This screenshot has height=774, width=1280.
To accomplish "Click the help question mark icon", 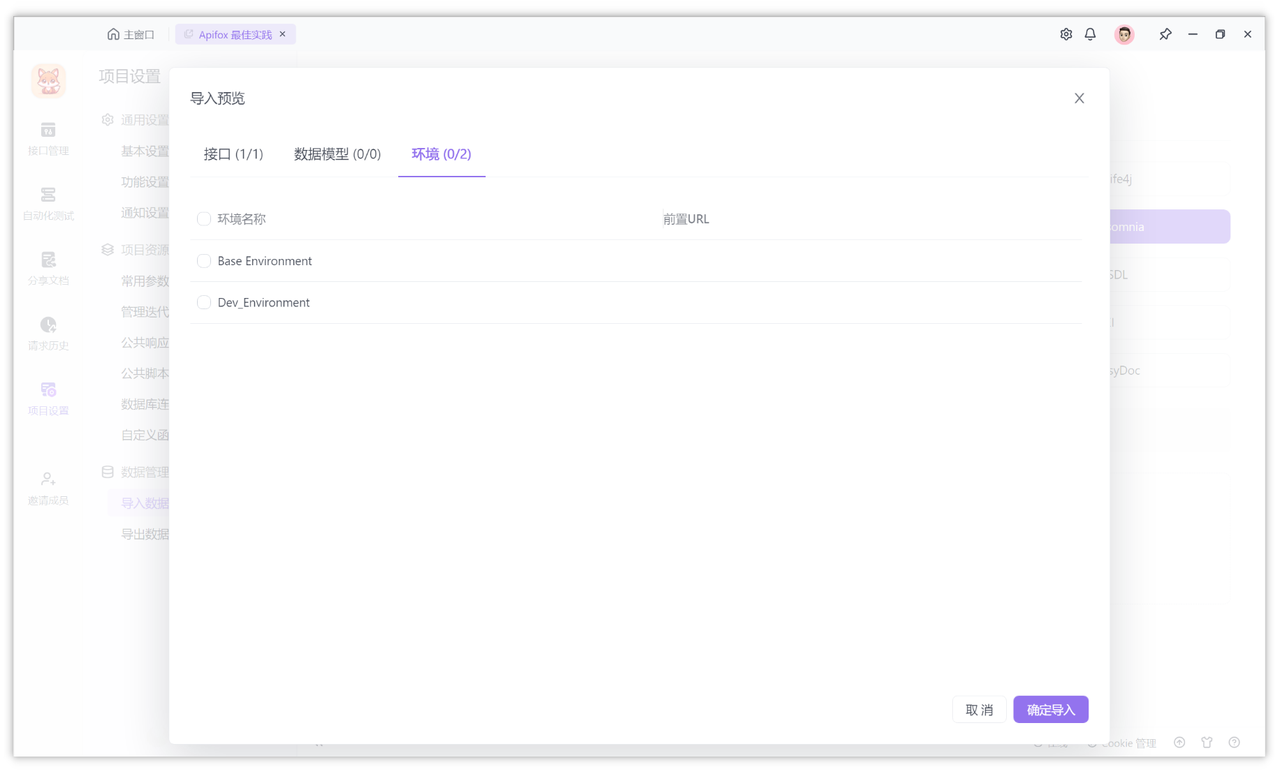I will [x=1234, y=743].
